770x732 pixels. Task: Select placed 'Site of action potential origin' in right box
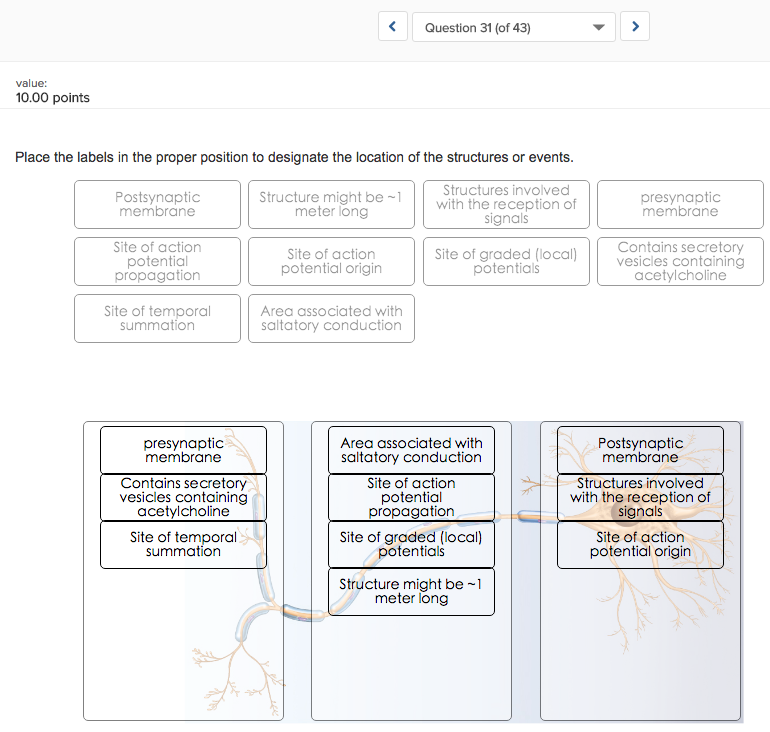coord(640,544)
